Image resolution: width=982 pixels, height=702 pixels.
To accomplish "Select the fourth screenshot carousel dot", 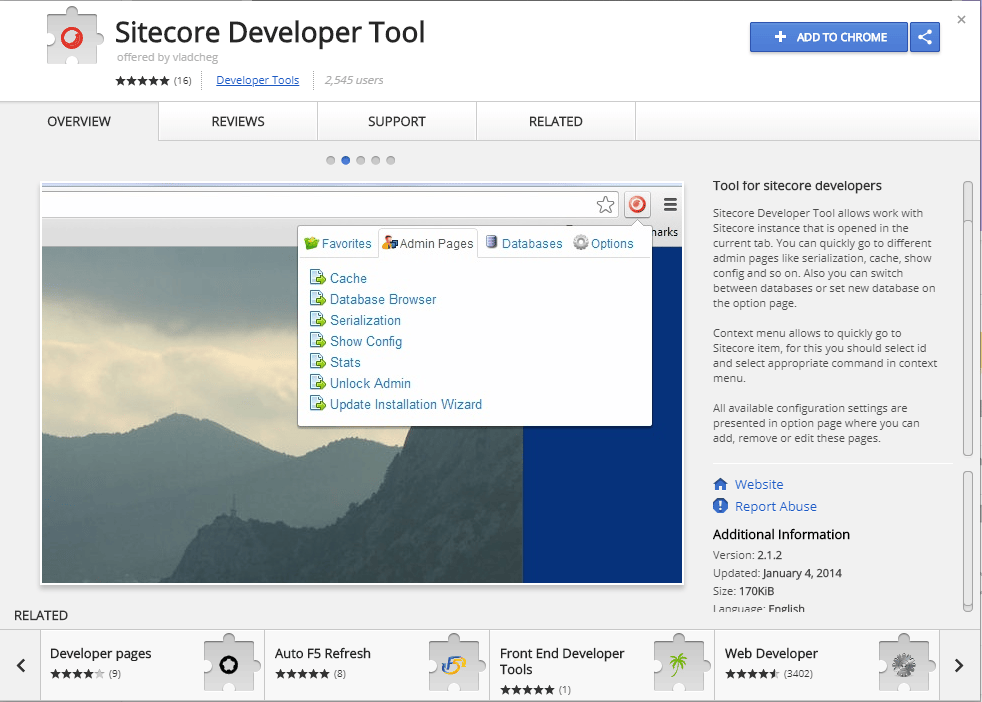I will [x=376, y=160].
